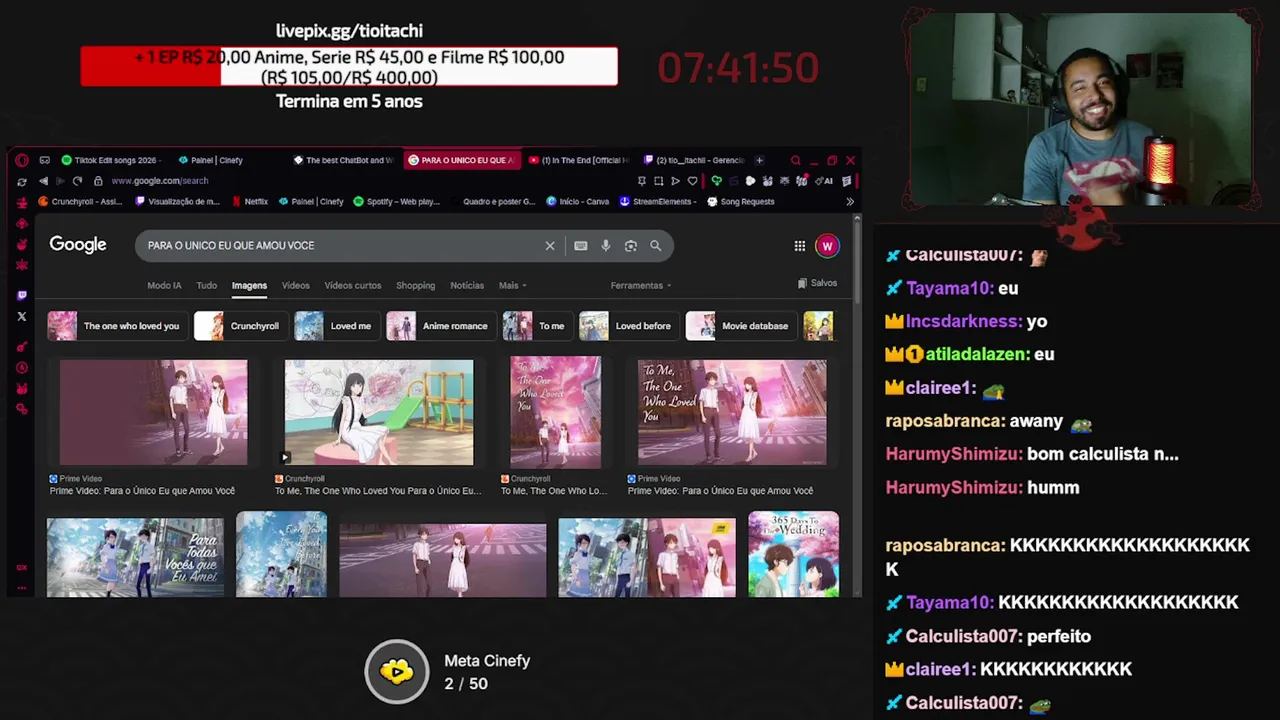1280x720 pixels.
Task: Switch to the Modo IA tab
Action: click(x=164, y=286)
